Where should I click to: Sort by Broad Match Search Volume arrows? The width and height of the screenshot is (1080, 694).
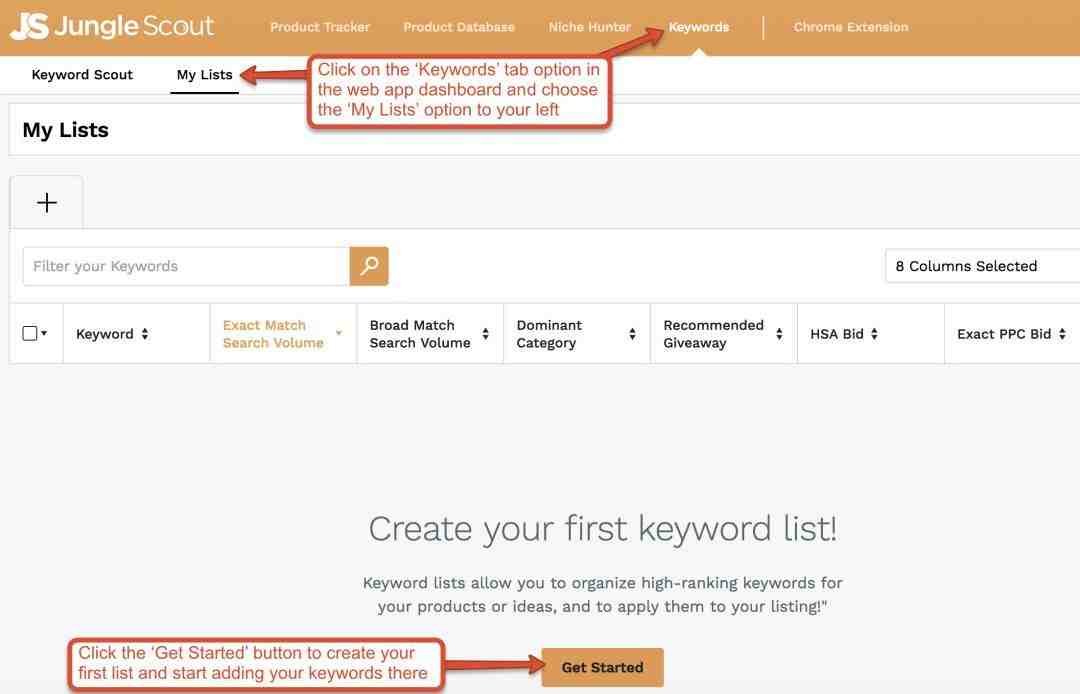[486, 334]
